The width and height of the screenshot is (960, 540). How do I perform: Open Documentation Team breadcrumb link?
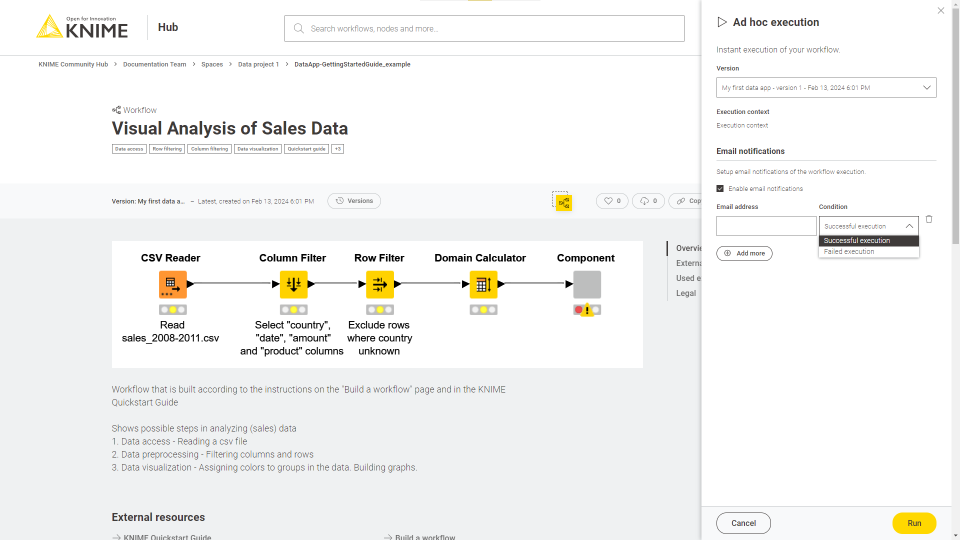[154, 64]
